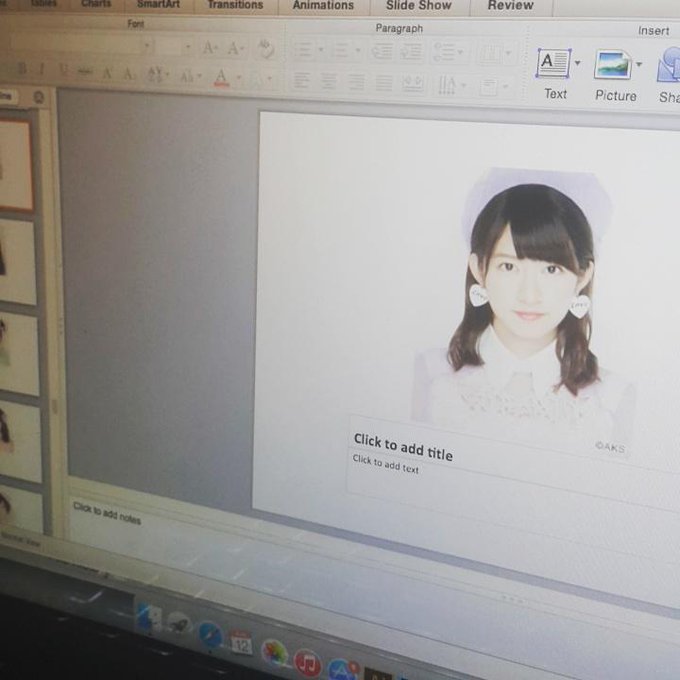Switch to the Charts tab
Image resolution: width=680 pixels, height=680 pixels.
pos(96,4)
